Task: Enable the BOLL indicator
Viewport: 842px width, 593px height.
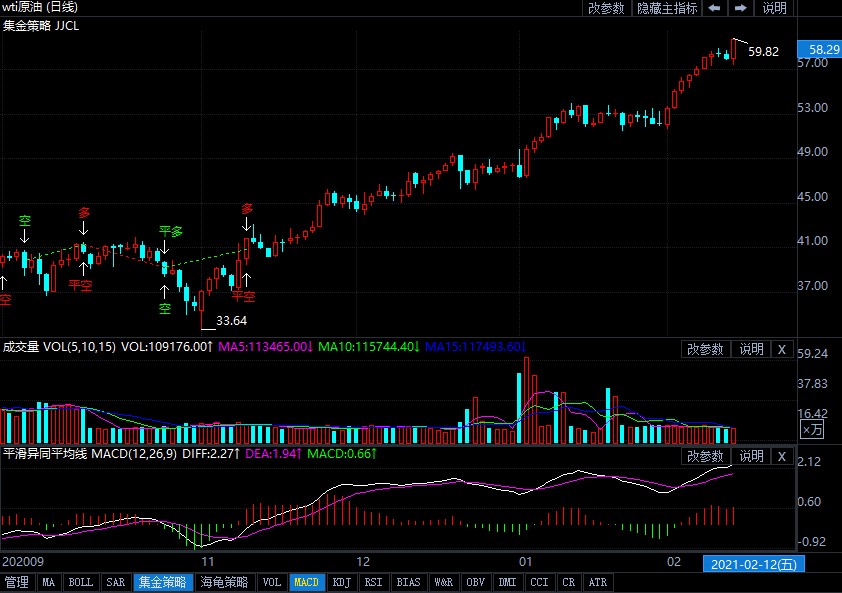Action: pyautogui.click(x=81, y=582)
